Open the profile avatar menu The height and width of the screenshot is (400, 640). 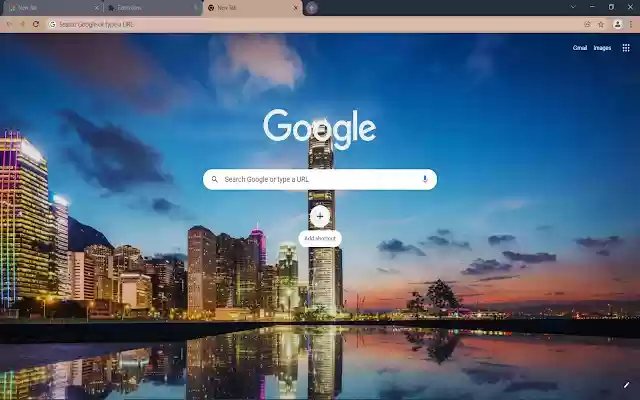618,24
